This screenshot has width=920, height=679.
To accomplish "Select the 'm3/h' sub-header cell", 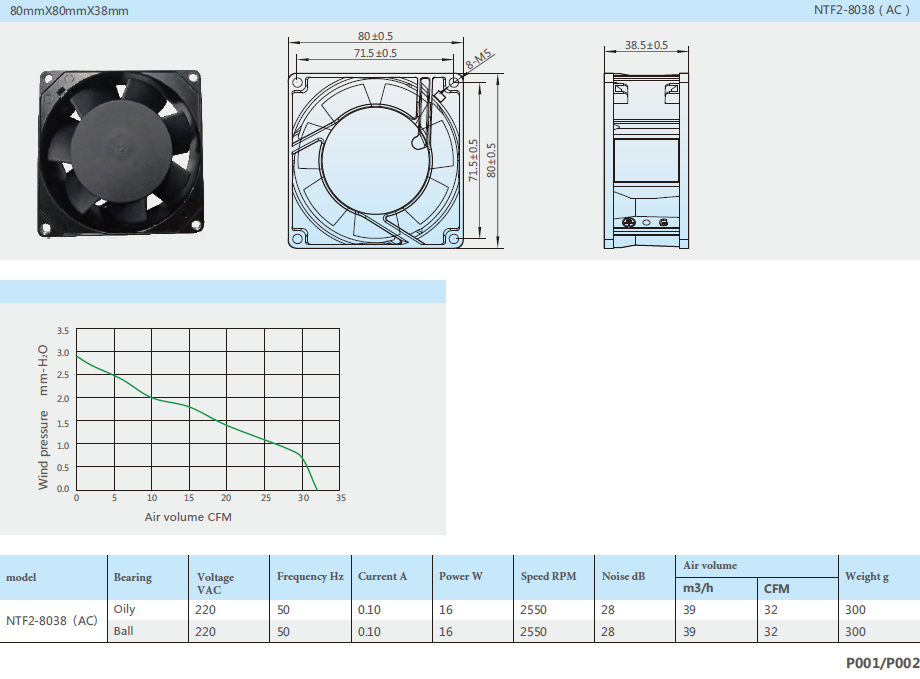I will pos(698,588).
